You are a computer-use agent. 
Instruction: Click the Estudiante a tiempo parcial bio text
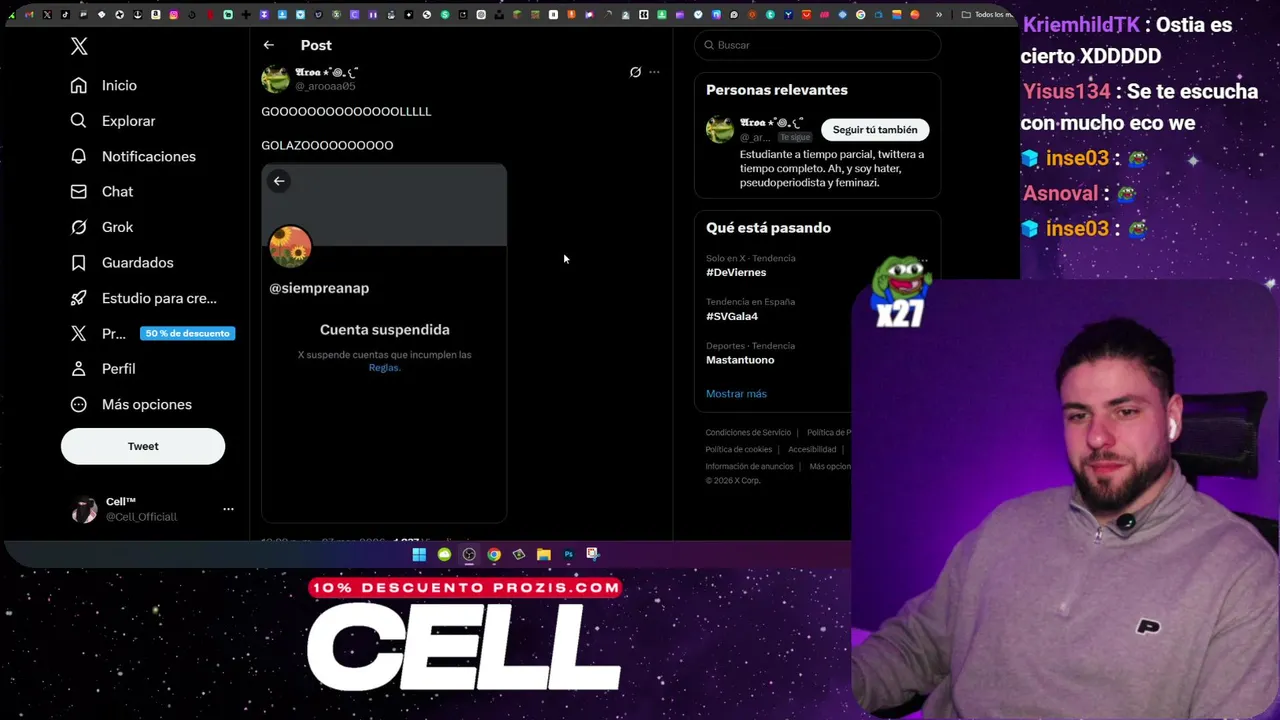(832, 169)
